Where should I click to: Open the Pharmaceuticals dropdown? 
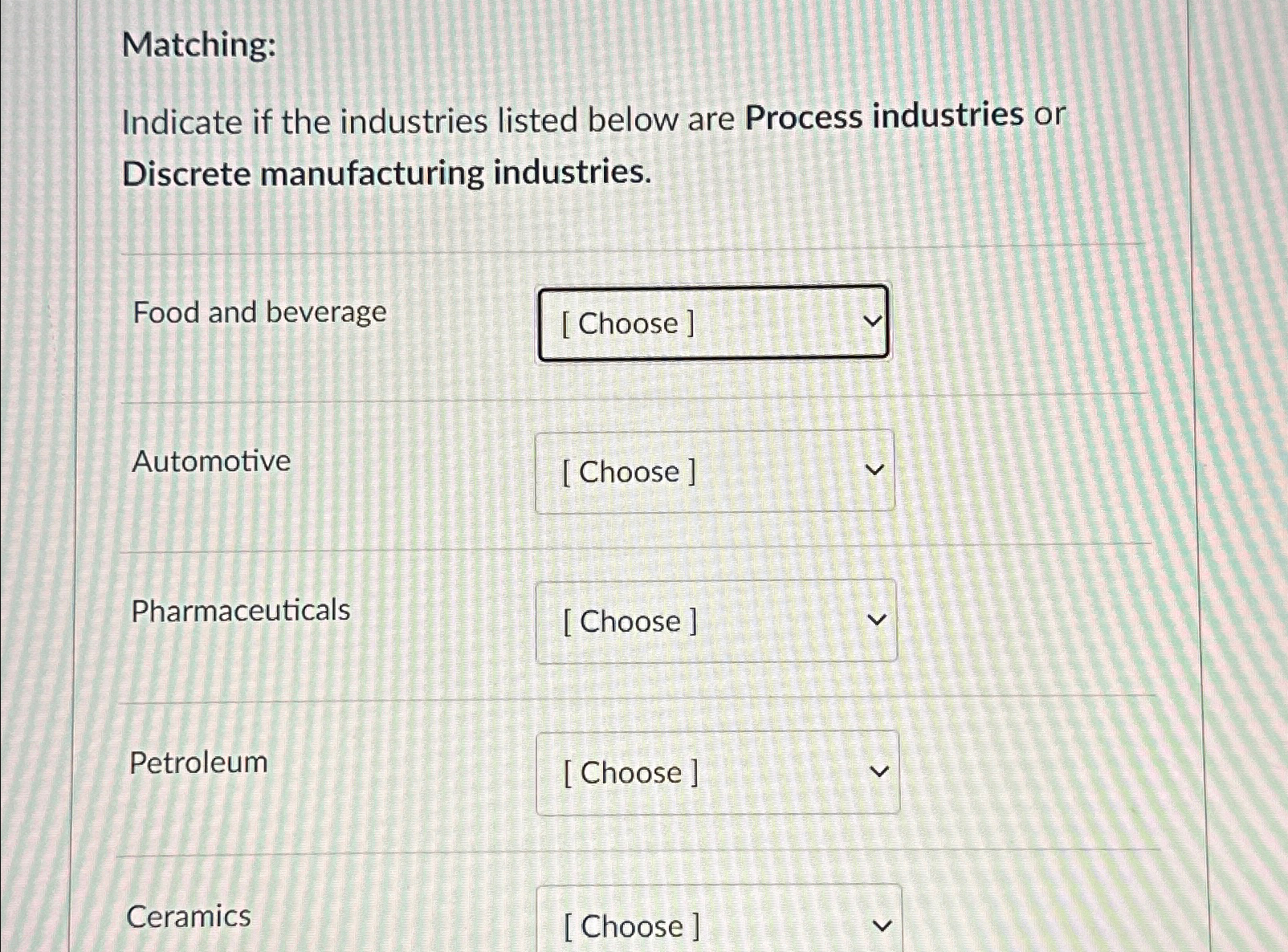(x=717, y=621)
